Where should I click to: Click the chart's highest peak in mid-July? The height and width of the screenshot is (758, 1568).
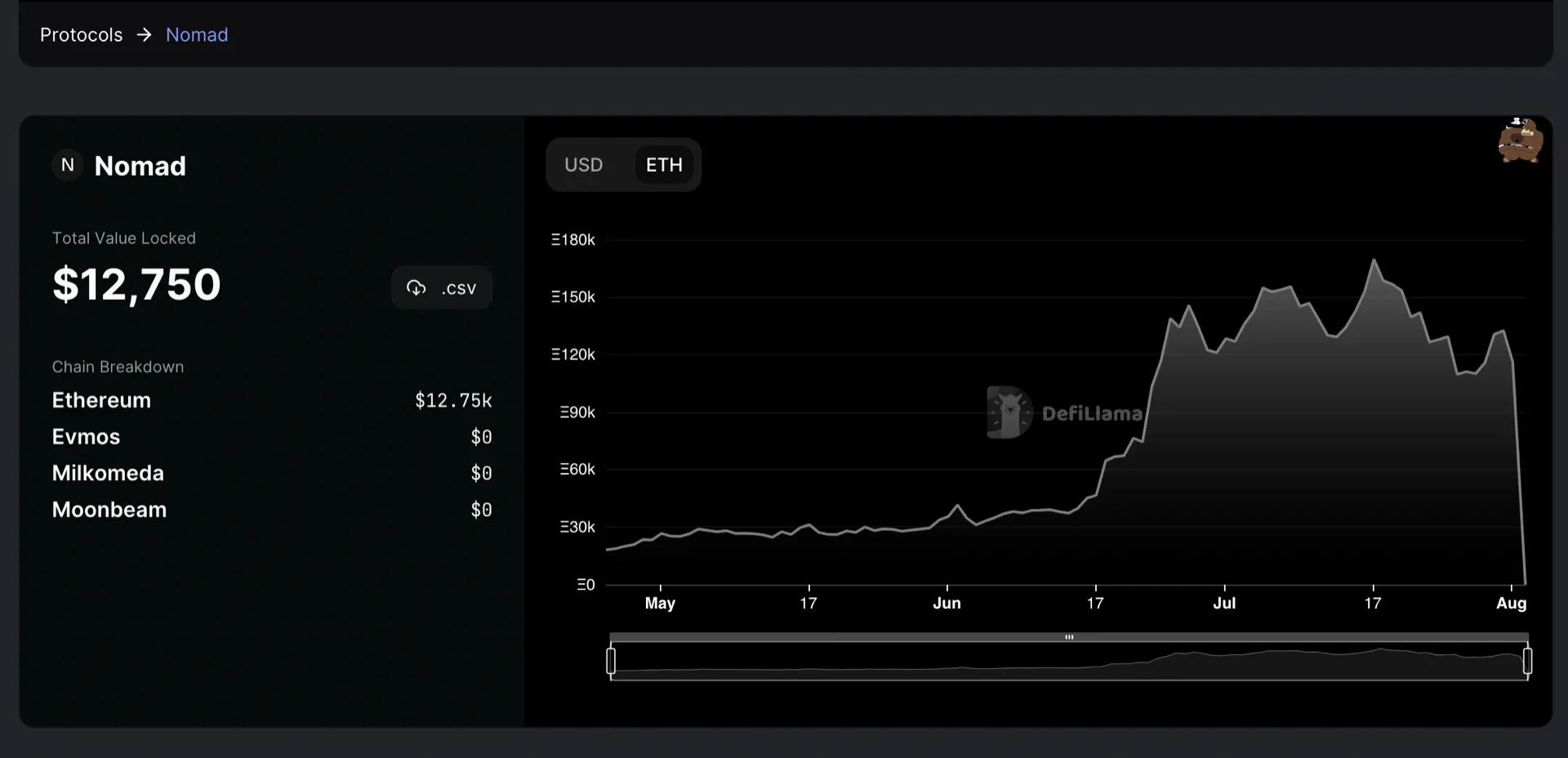click(1374, 261)
